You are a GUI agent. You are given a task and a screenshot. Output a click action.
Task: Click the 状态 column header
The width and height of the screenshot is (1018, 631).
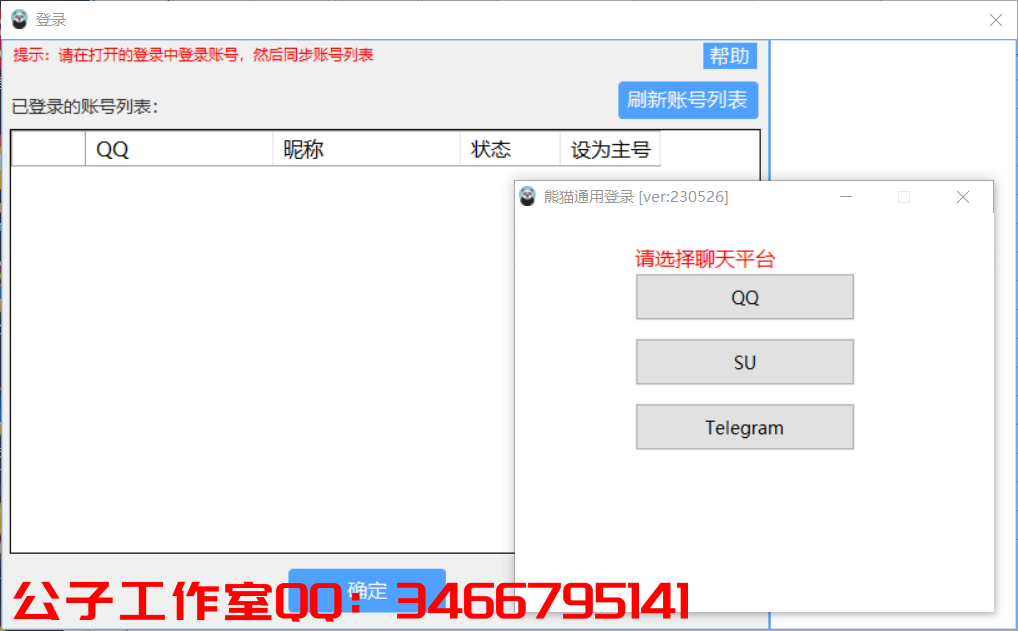tap(510, 149)
